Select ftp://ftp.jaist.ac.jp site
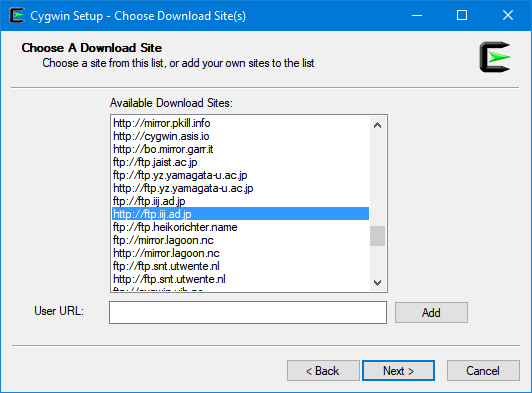This screenshot has width=532, height=393. pyautogui.click(x=241, y=162)
